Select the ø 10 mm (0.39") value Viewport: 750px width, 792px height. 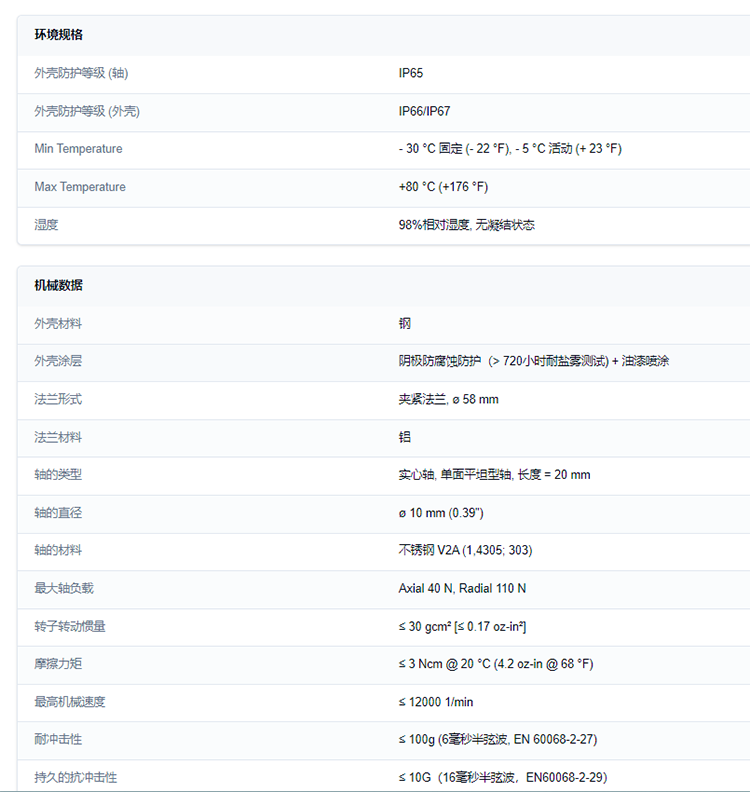[x=441, y=513]
